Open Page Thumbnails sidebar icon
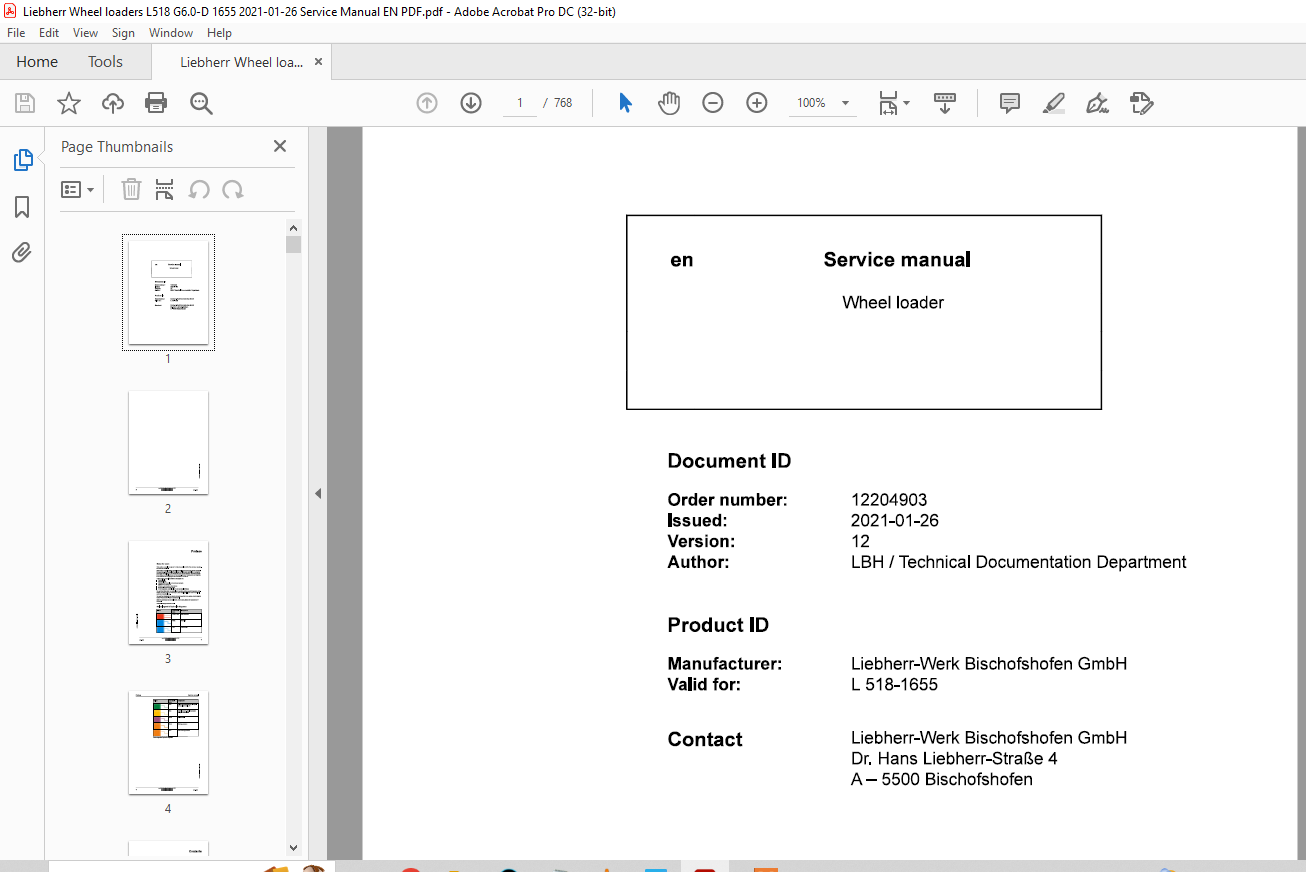This screenshot has height=872, width=1306. pyautogui.click(x=22, y=160)
